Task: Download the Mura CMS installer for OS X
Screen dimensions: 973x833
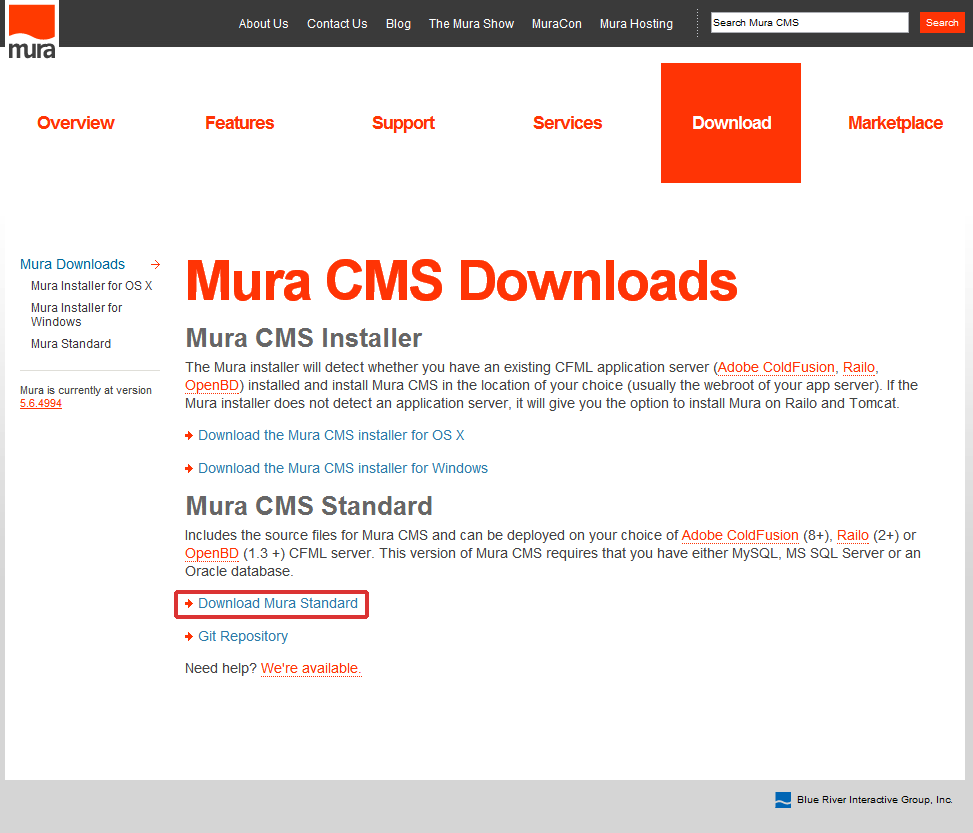Action: 331,436
